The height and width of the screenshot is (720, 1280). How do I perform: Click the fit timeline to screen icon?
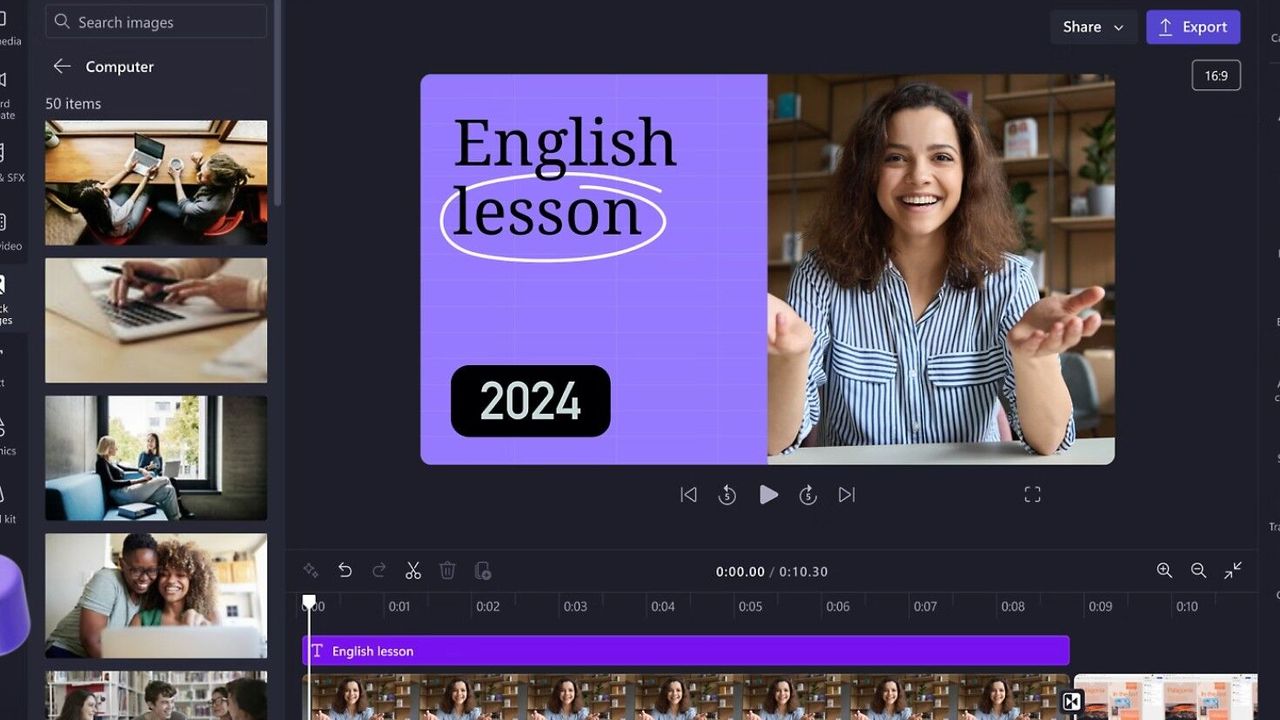(x=1233, y=570)
